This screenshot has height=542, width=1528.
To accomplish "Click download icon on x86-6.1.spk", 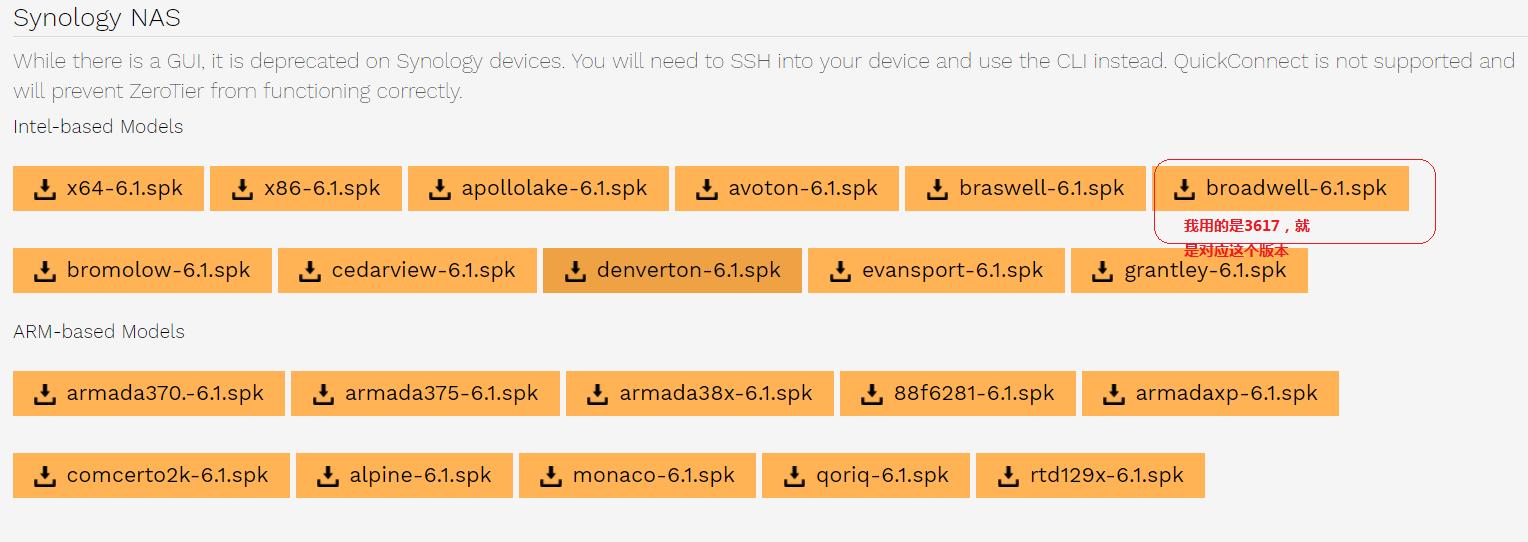I will 242,189.
